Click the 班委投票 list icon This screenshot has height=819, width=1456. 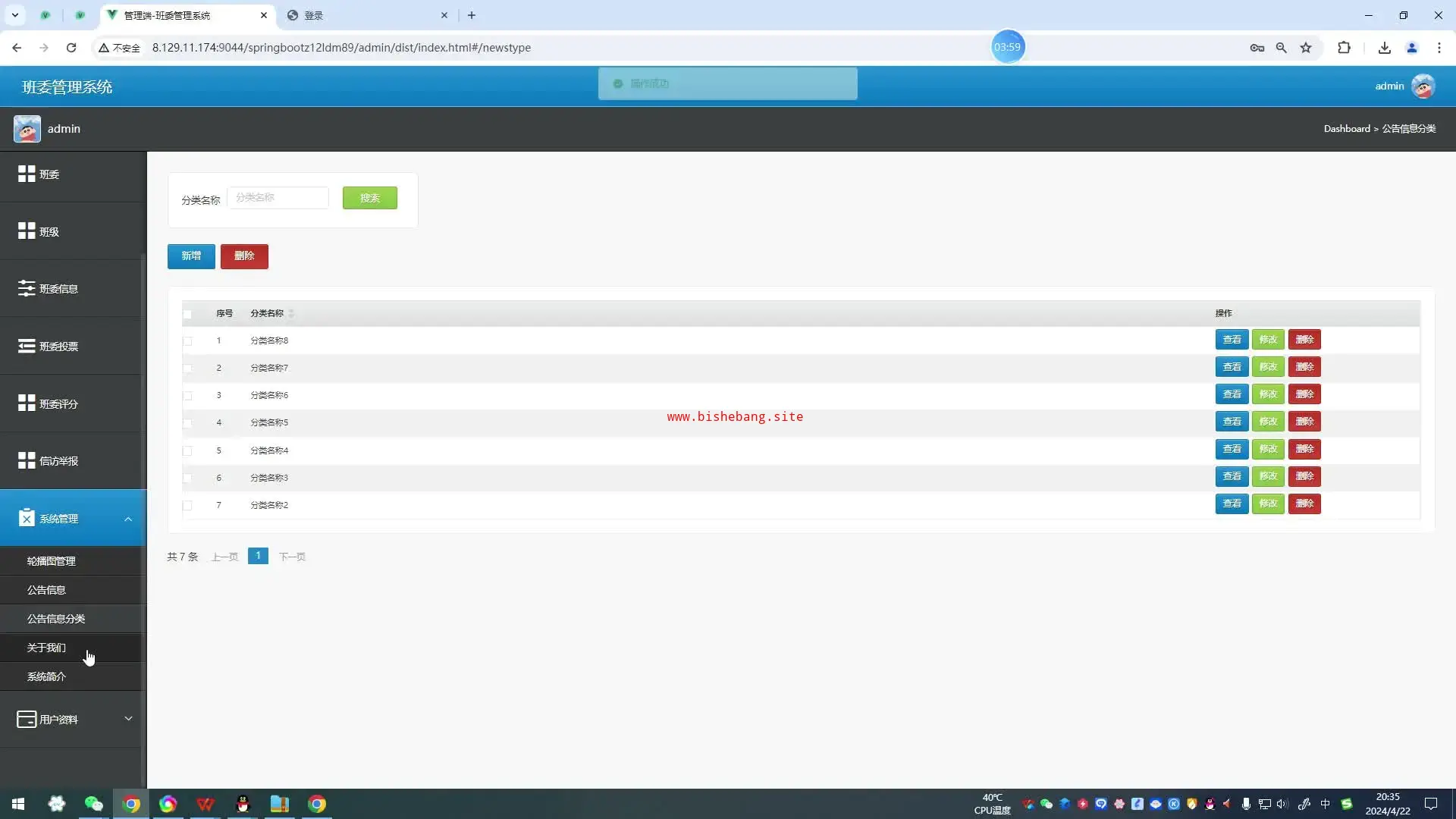[27, 346]
